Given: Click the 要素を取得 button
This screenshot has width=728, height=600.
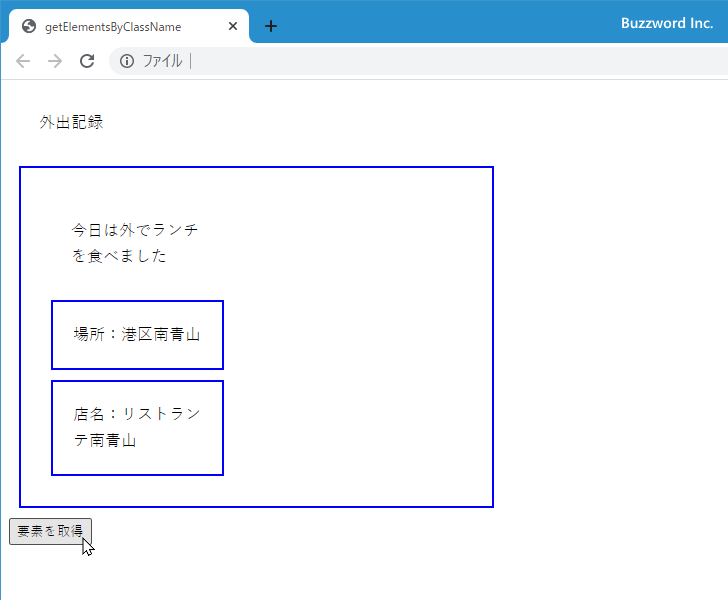Looking at the screenshot, I should [x=51, y=531].
